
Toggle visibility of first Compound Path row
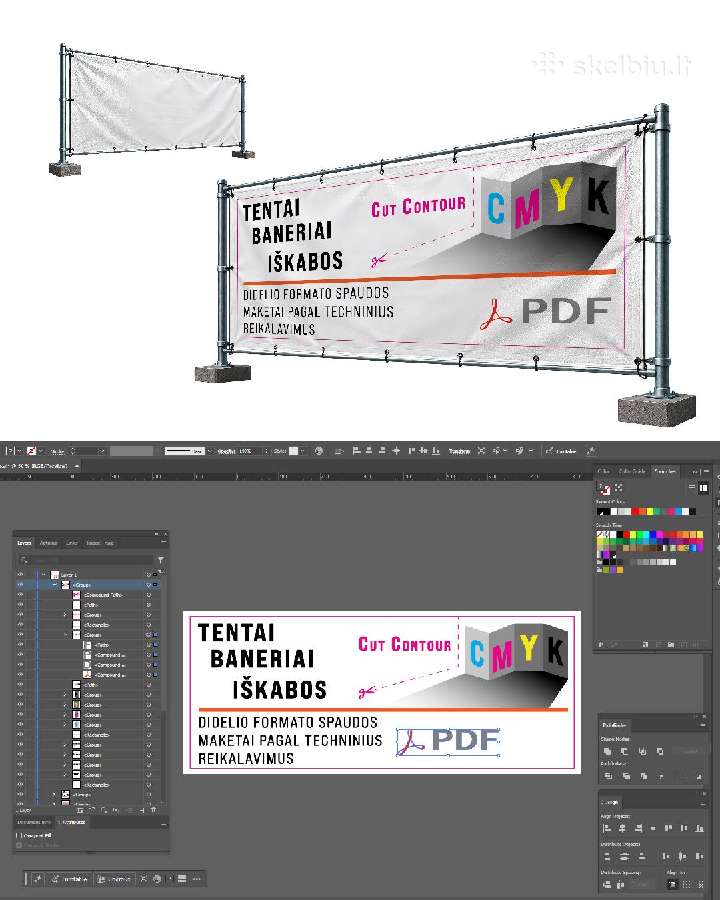tap(21, 595)
